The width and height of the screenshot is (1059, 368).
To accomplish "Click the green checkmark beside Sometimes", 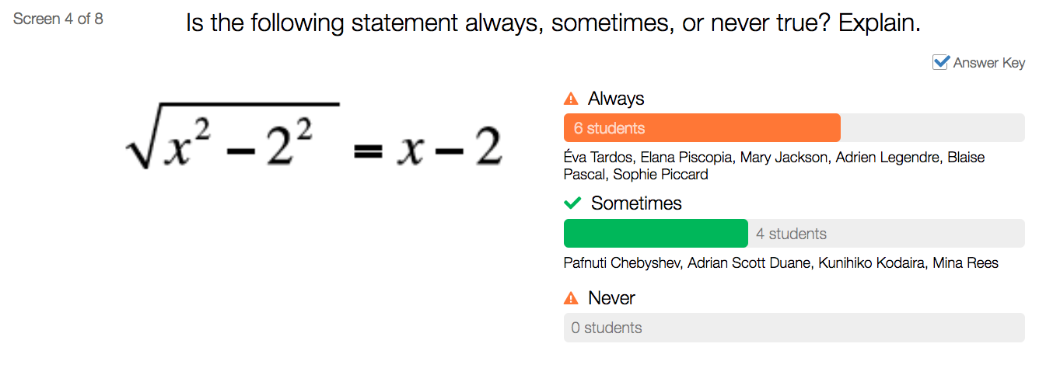I will [572, 203].
